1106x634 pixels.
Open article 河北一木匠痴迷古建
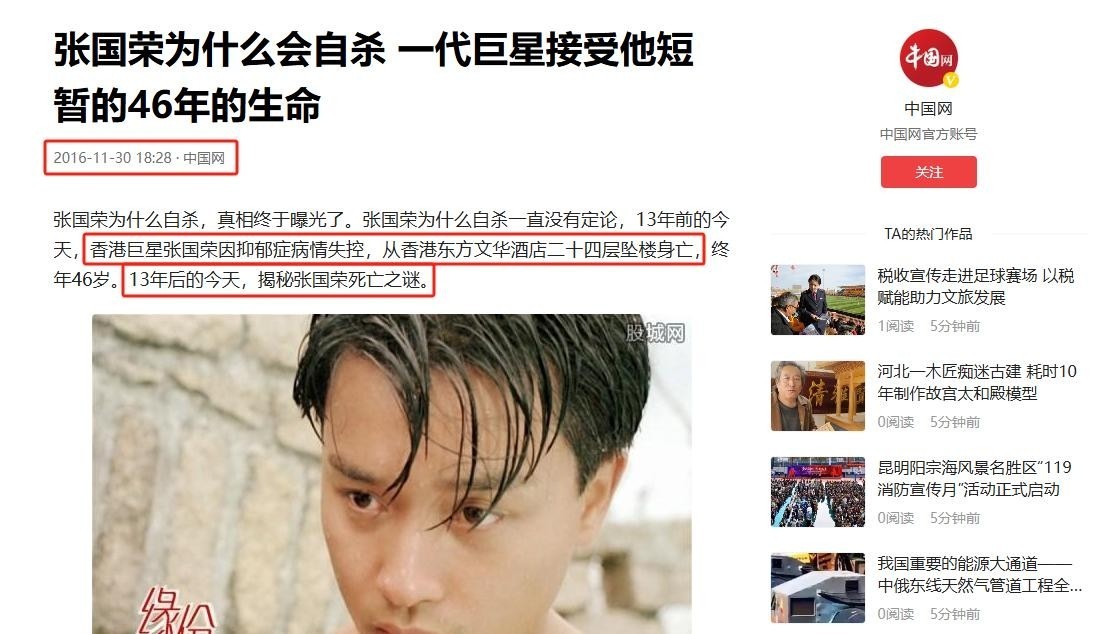tap(977, 382)
